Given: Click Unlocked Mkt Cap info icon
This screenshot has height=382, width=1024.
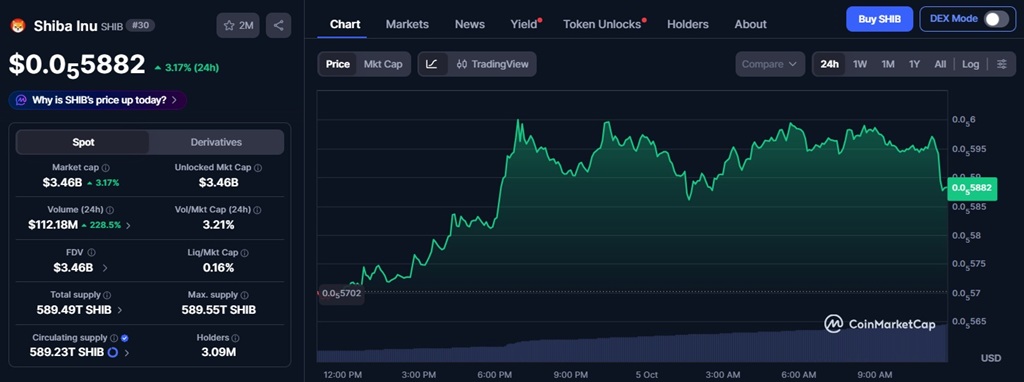Looking at the screenshot, I should tap(258, 168).
